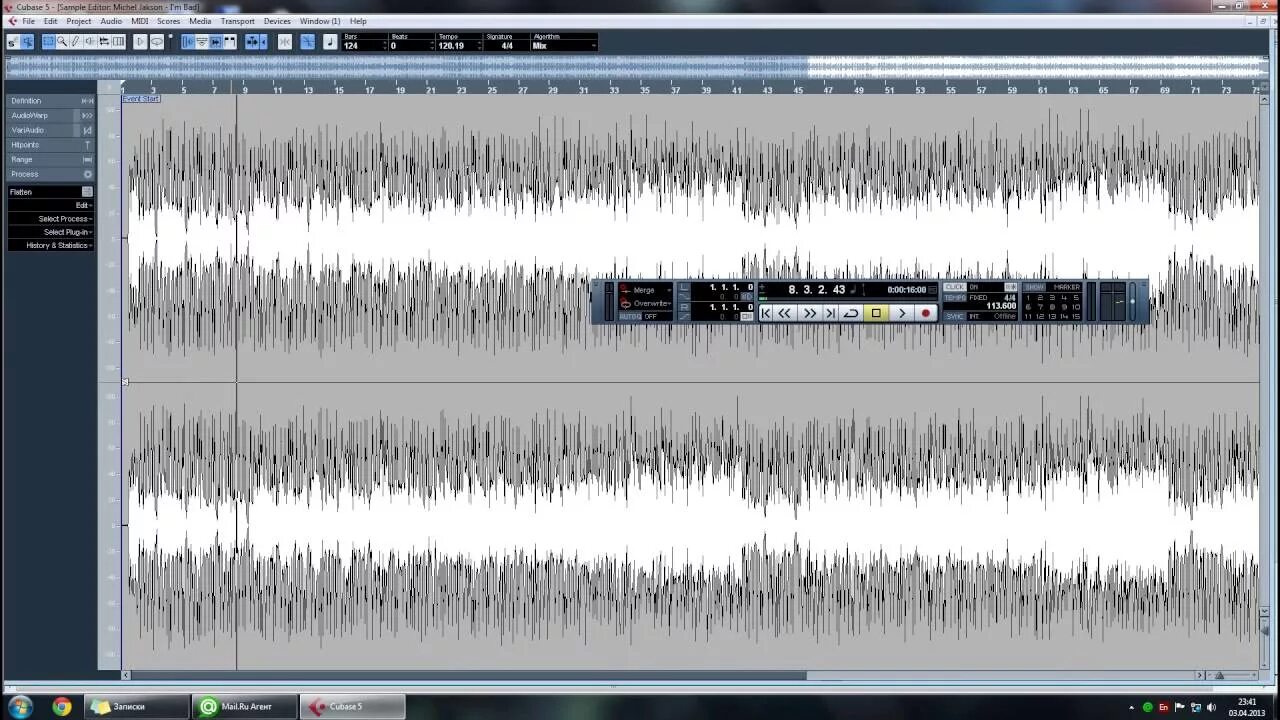Open the AudioWarp inspector tab
The width and height of the screenshot is (1280, 720).
51,116
